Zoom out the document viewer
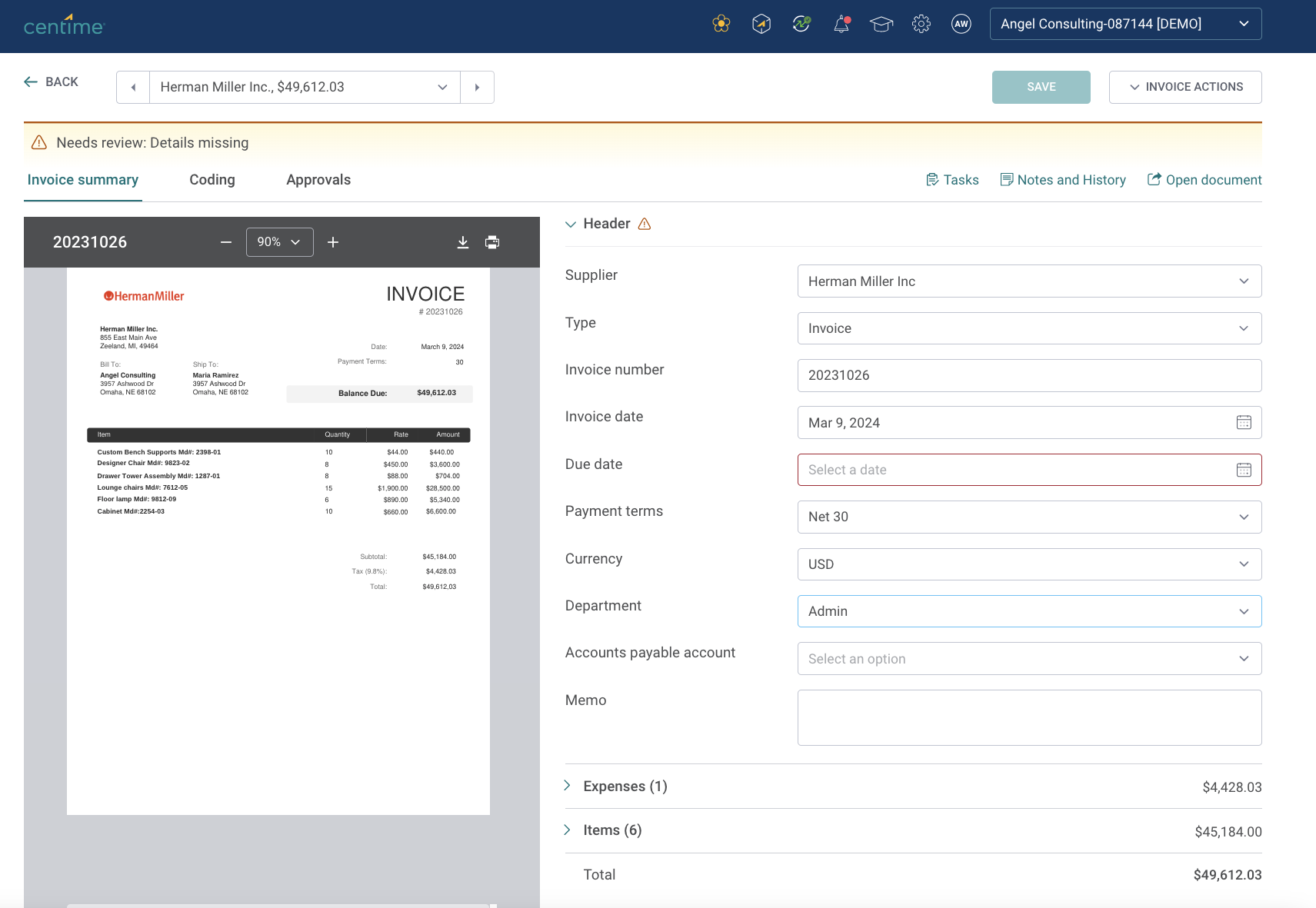Image resolution: width=1316 pixels, height=908 pixels. [226, 242]
